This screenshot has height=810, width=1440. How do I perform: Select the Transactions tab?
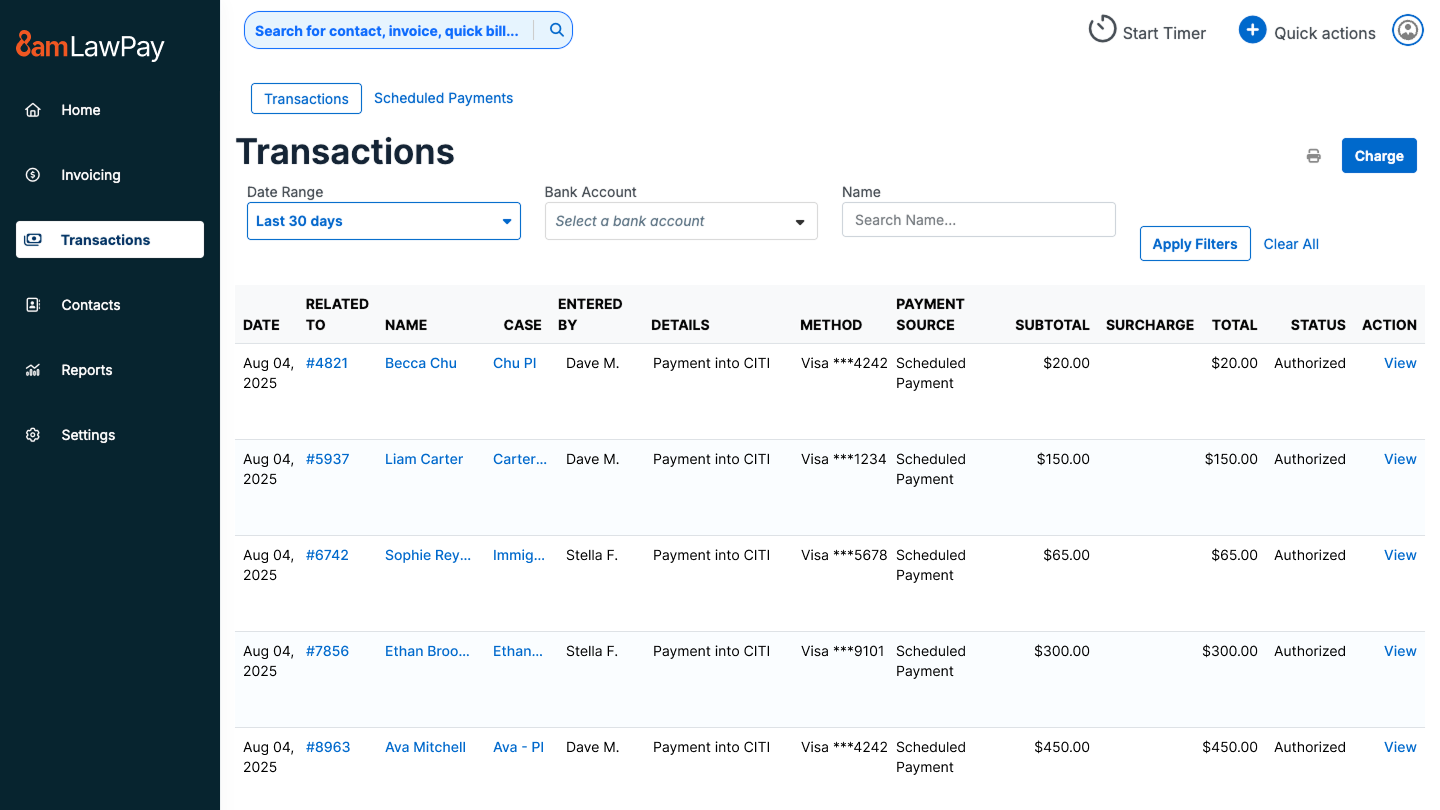point(306,98)
